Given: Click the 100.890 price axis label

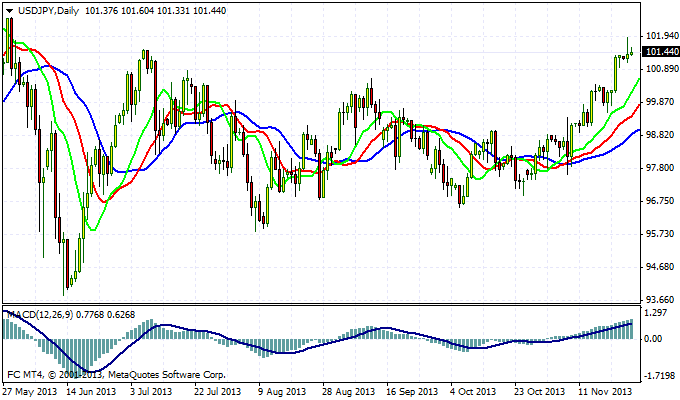Looking at the screenshot, I should tap(662, 69).
